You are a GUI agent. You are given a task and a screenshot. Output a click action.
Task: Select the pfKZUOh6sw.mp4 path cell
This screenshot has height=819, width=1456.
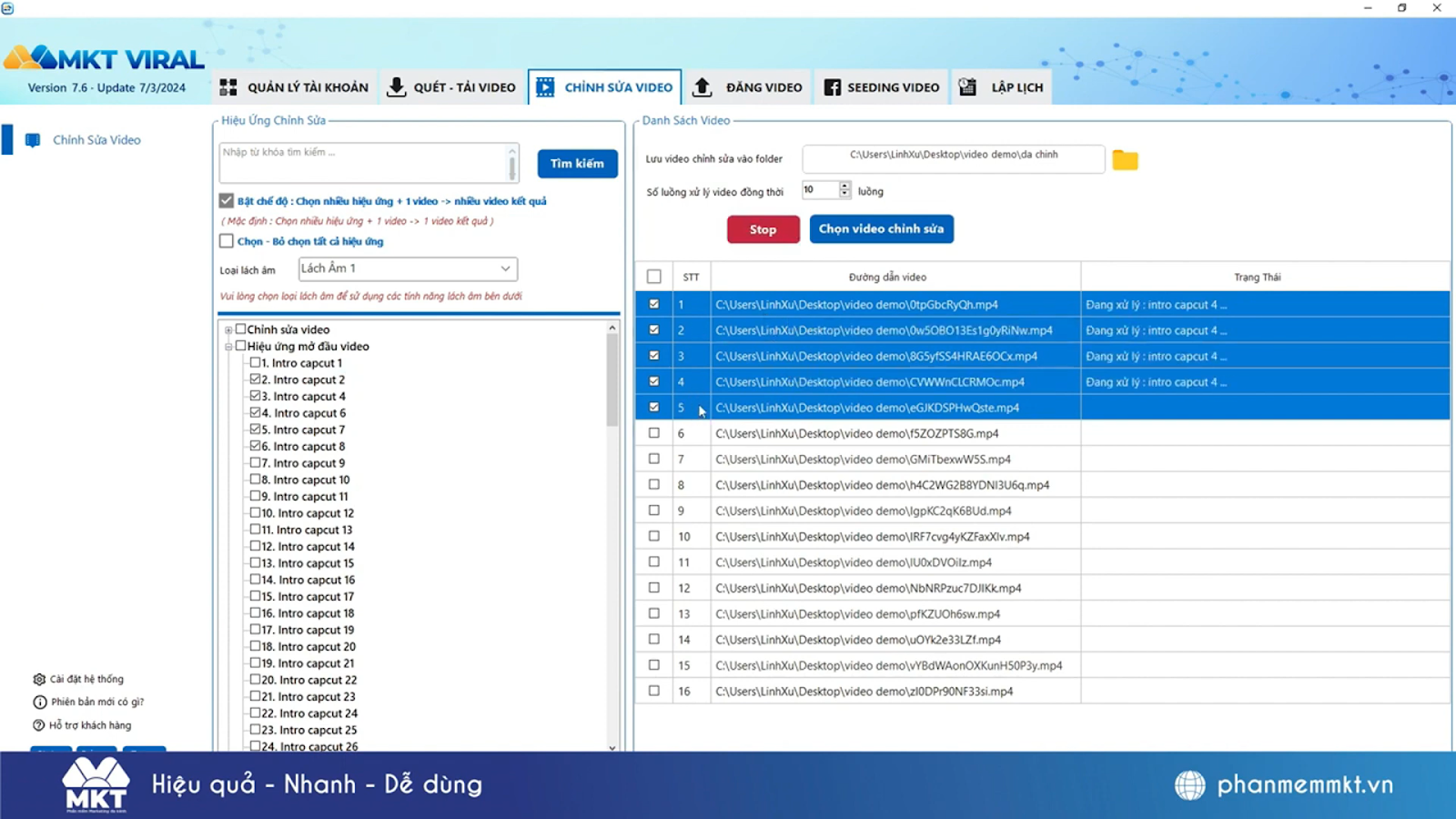[895, 614]
